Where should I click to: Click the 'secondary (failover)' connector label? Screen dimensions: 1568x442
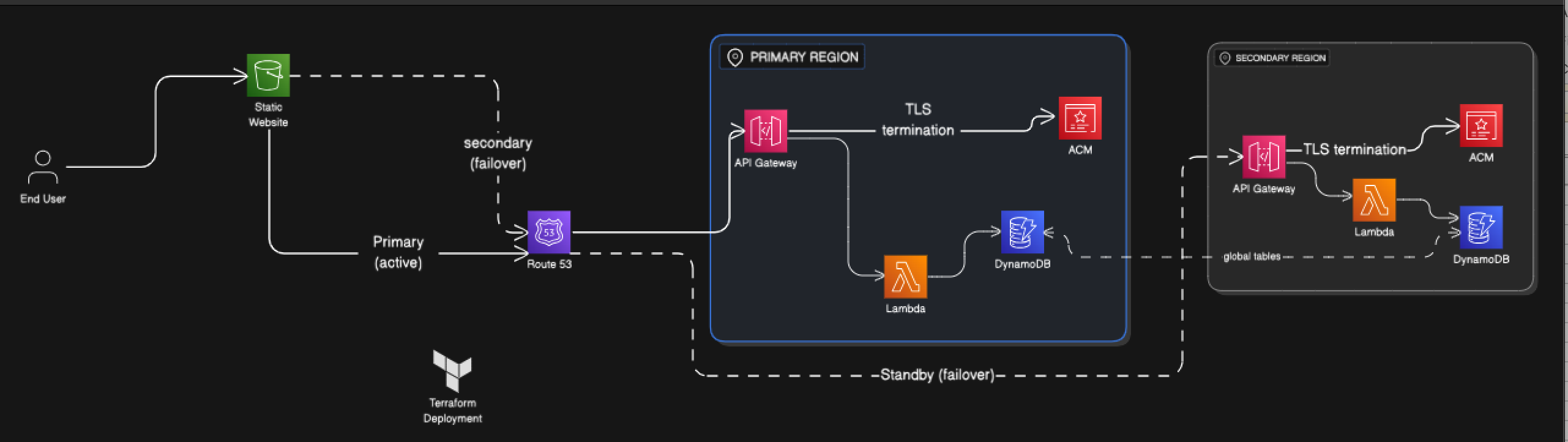click(498, 153)
